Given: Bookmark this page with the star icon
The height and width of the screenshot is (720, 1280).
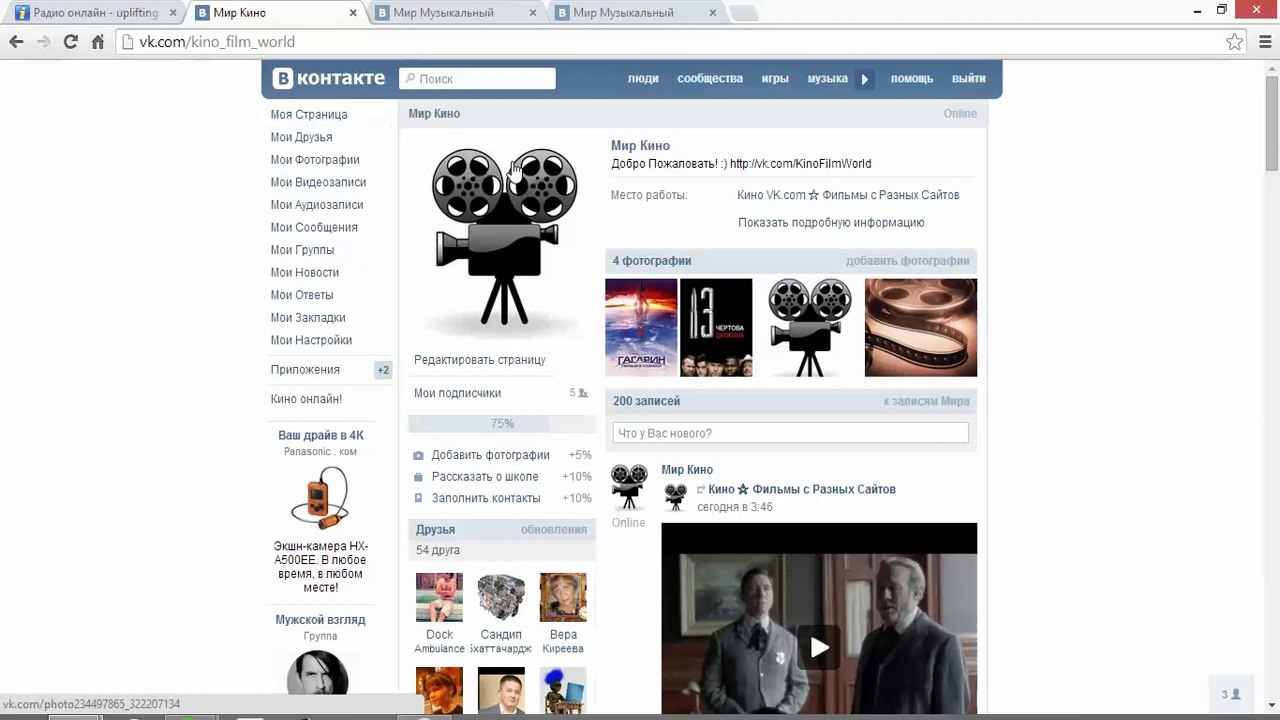Looking at the screenshot, I should pos(1235,42).
